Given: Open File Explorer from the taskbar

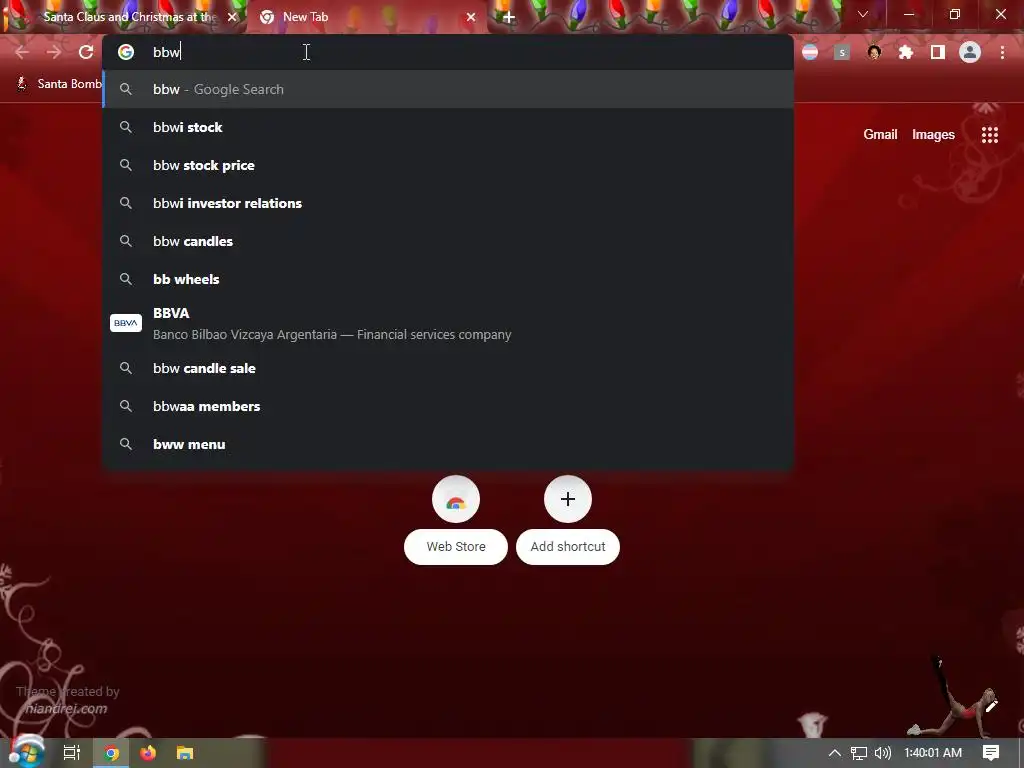Looking at the screenshot, I should pyautogui.click(x=185, y=753).
